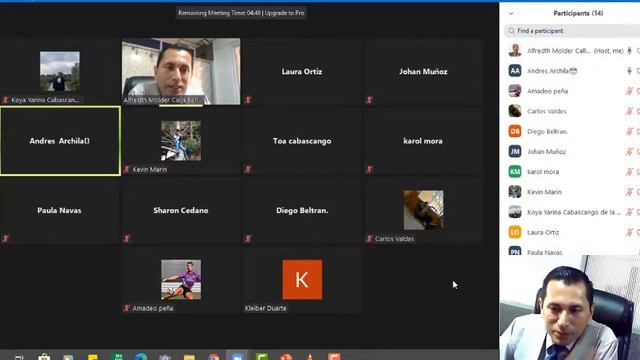Toggle microphone for Andres Archila in list
The image size is (640, 360).
coord(629,71)
